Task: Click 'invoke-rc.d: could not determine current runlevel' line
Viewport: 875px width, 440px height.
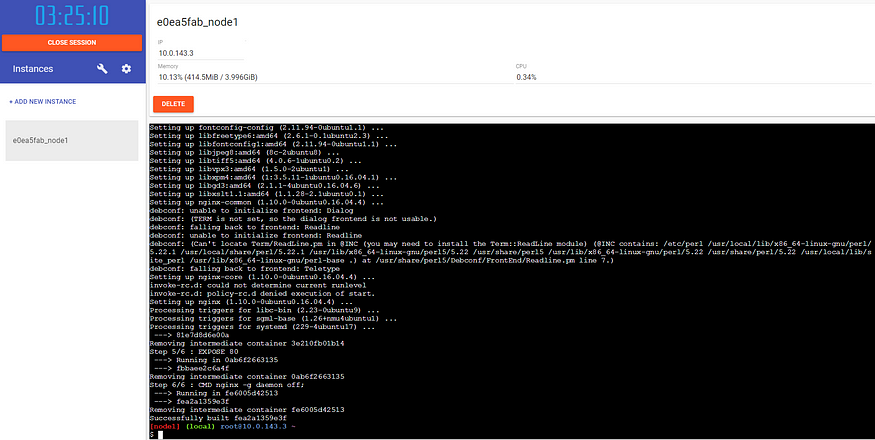Action: [x=258, y=285]
